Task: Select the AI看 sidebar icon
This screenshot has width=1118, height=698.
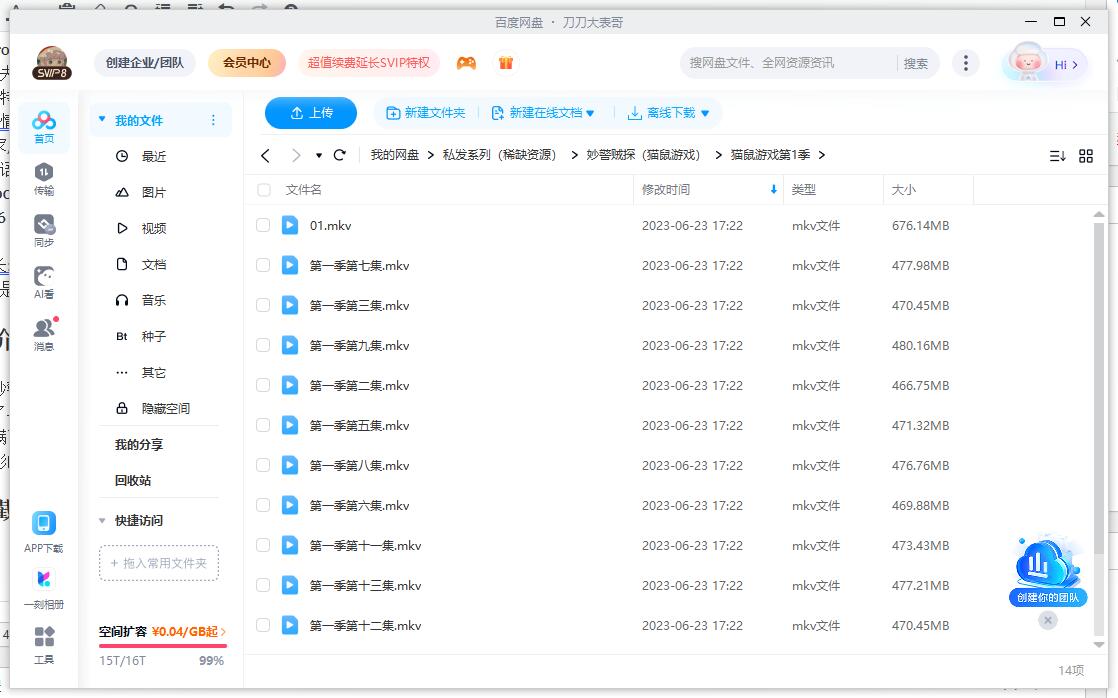Action: (43, 285)
